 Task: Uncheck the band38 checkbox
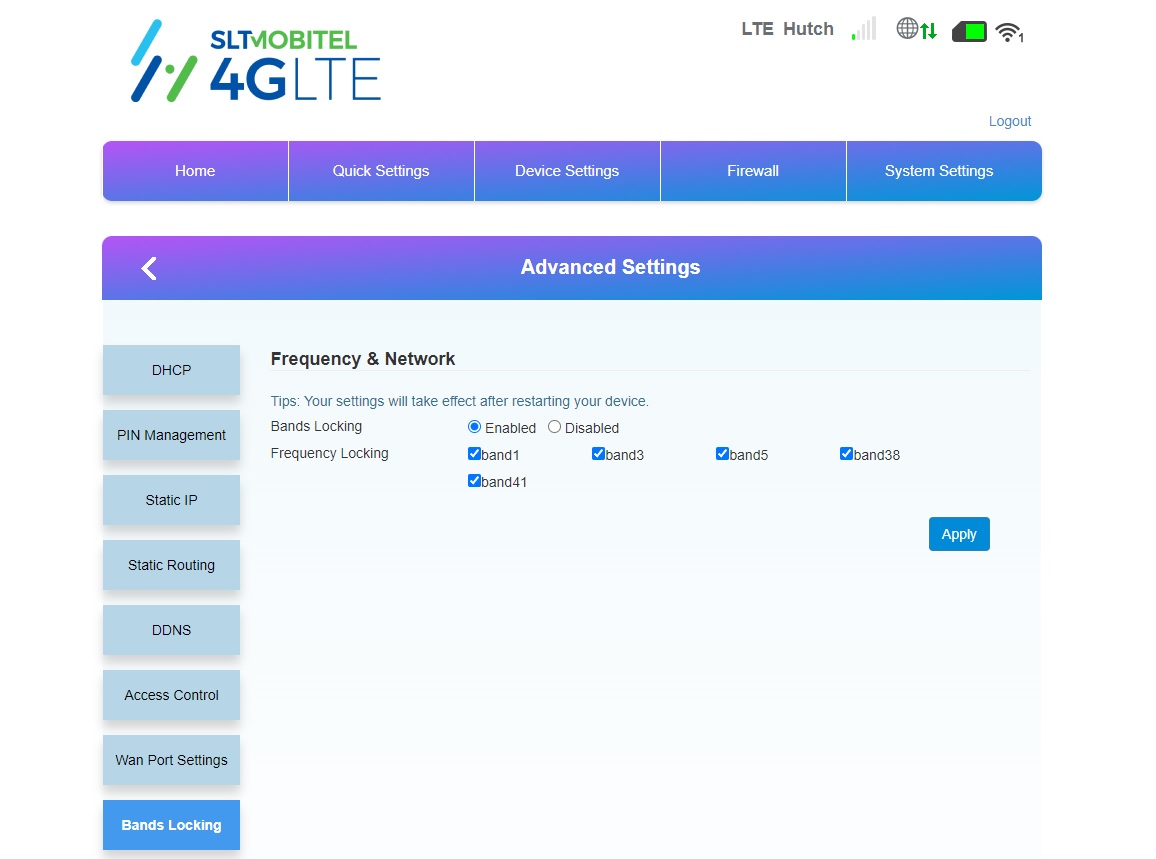click(846, 453)
